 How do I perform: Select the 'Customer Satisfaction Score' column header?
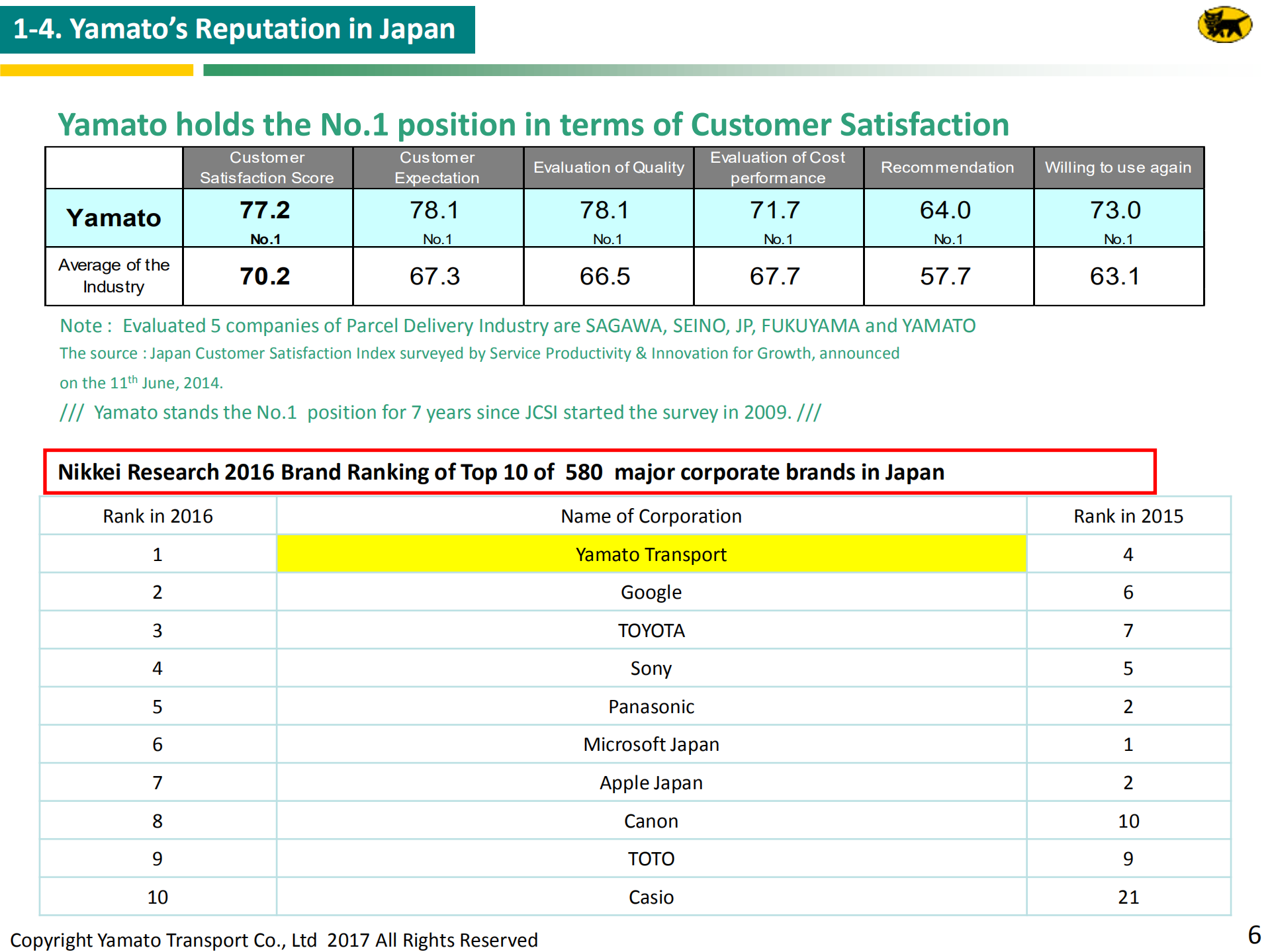[267, 167]
